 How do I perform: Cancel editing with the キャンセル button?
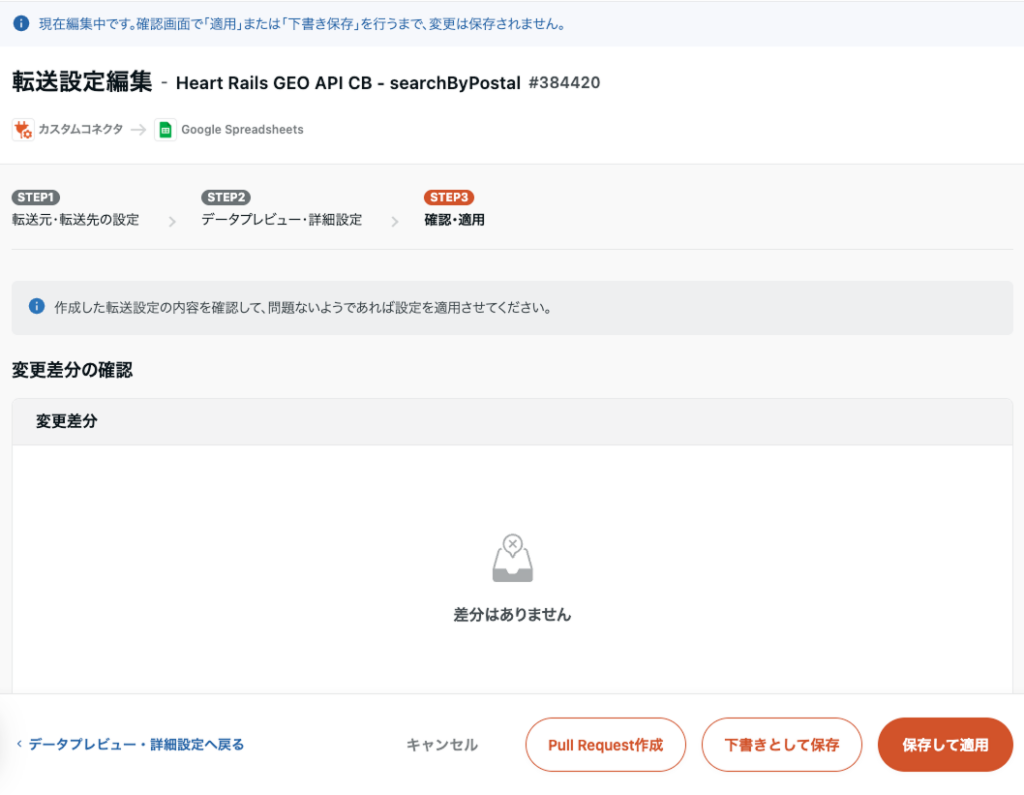[x=442, y=745]
